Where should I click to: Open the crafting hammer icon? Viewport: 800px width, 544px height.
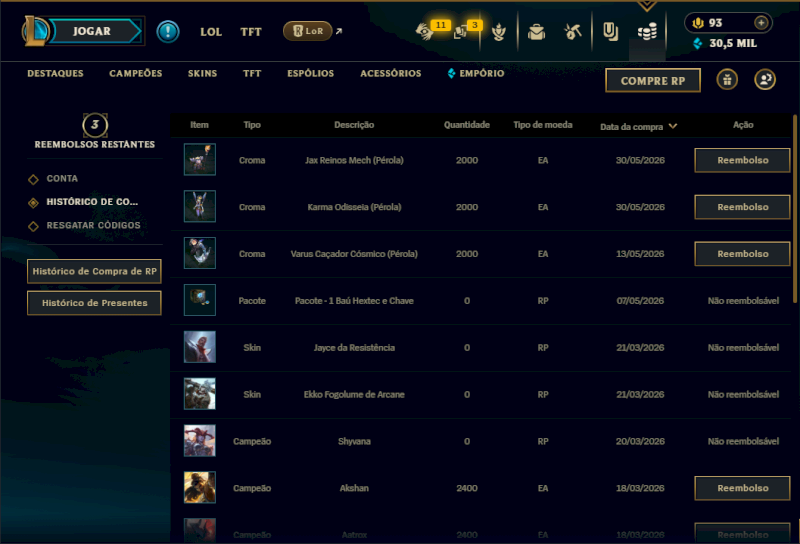tap(573, 32)
